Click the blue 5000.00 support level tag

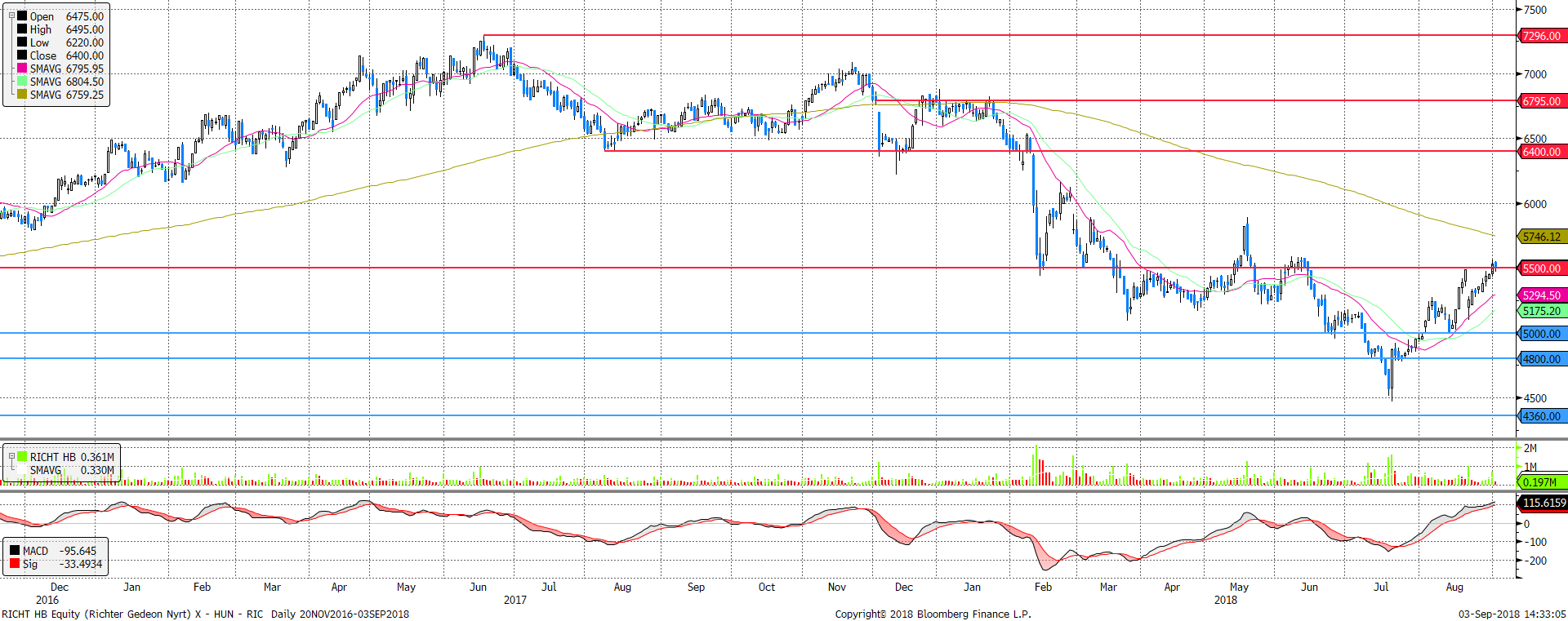pyautogui.click(x=1542, y=334)
